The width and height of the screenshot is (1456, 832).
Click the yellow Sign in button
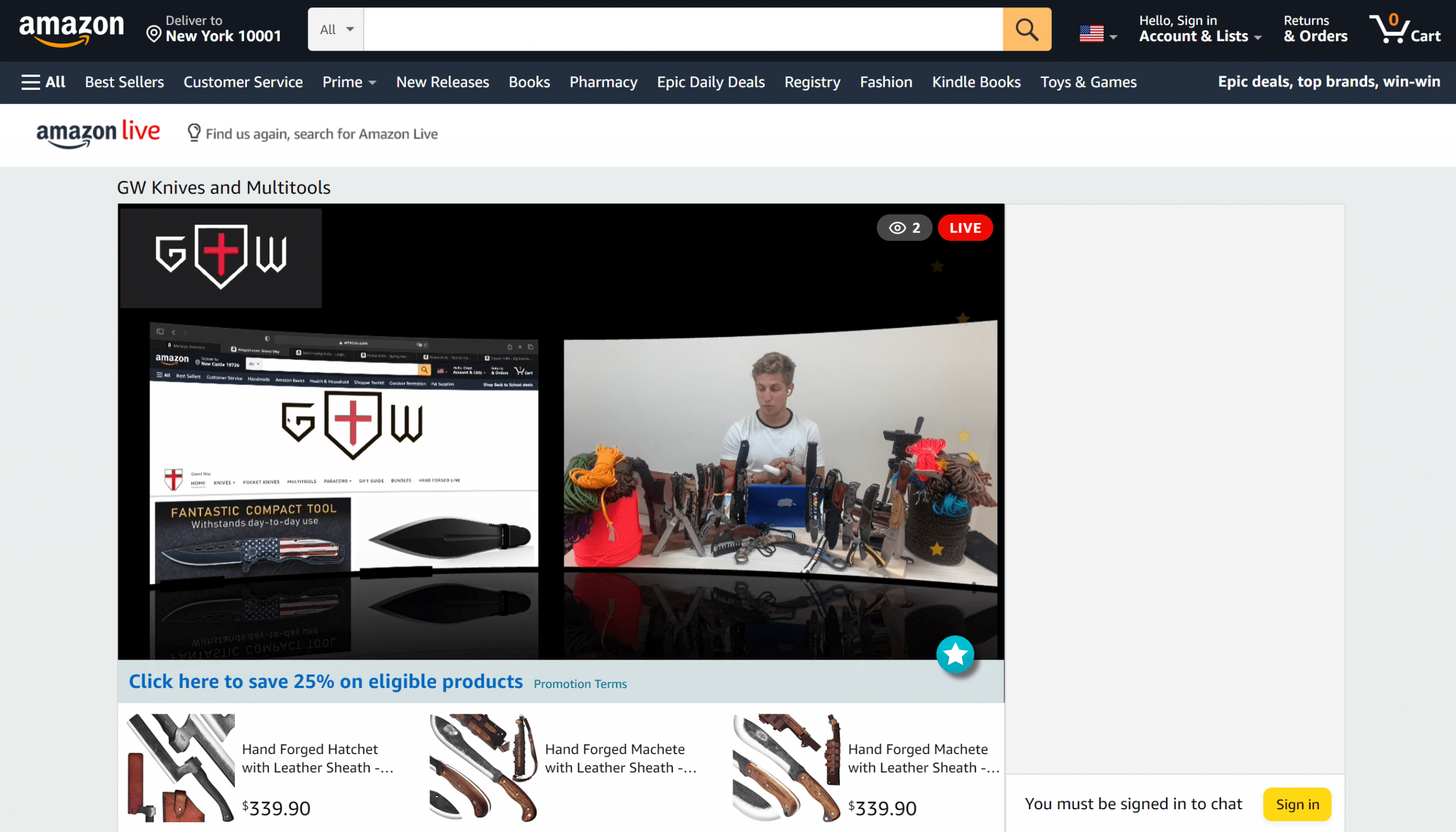tap(1297, 804)
